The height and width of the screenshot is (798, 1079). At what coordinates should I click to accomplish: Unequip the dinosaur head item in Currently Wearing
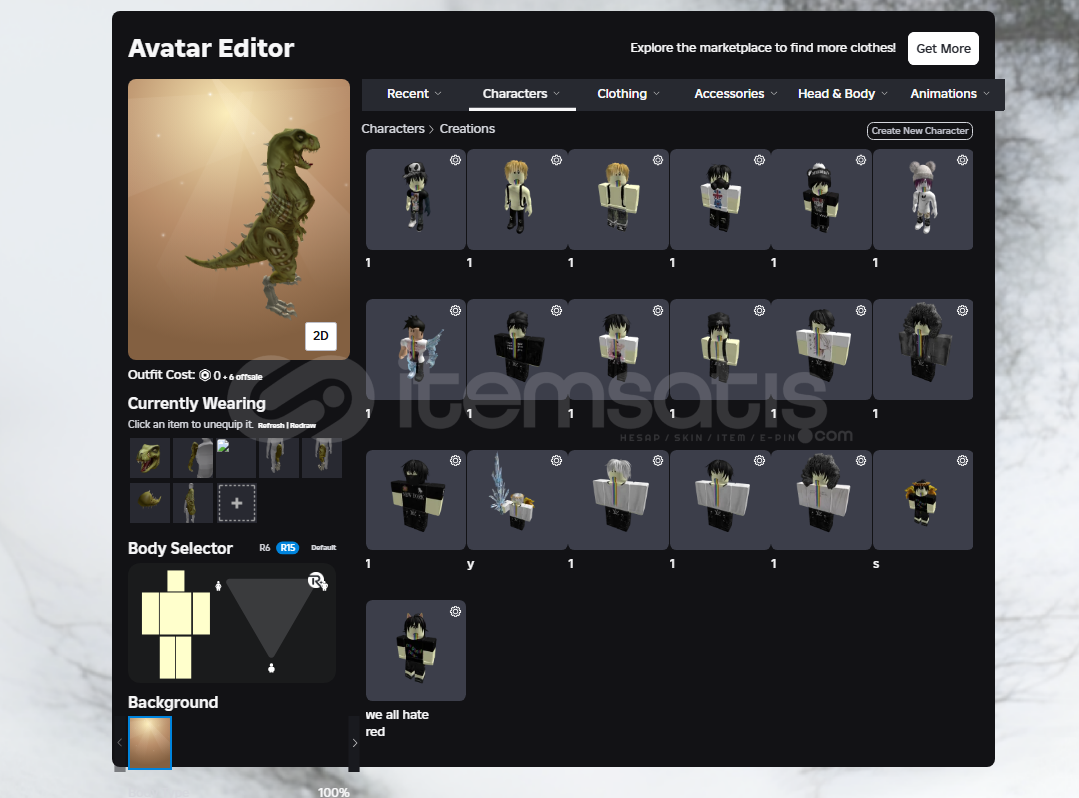(150, 457)
